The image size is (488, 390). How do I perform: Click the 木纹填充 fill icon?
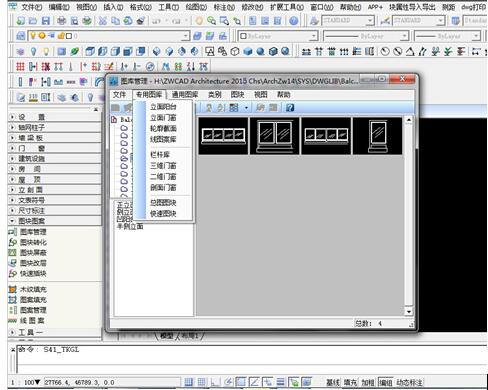(13, 289)
